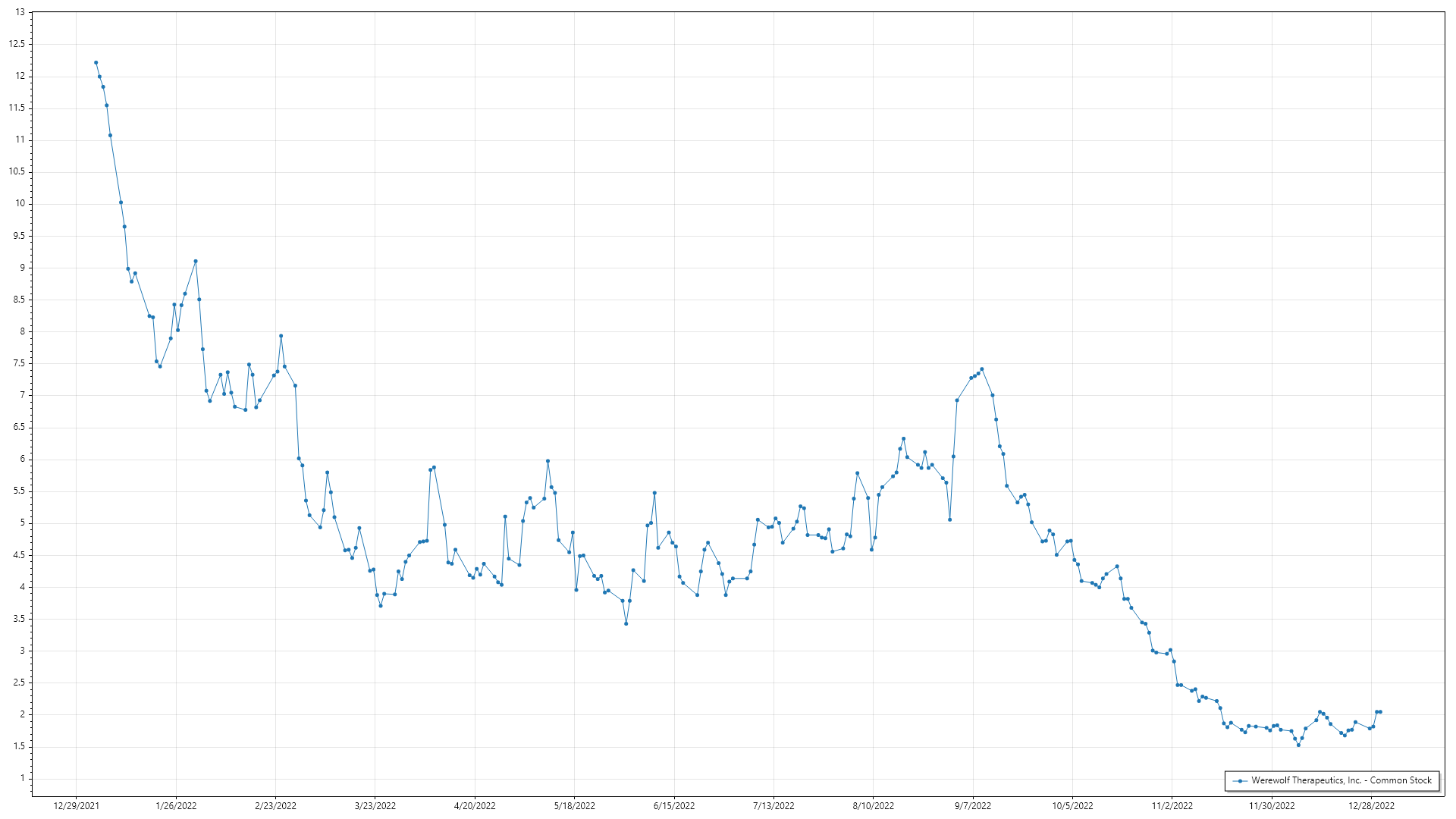Image resolution: width=1456 pixels, height=819 pixels.
Task: Click the first data point near 12.2
Action: click(x=96, y=63)
